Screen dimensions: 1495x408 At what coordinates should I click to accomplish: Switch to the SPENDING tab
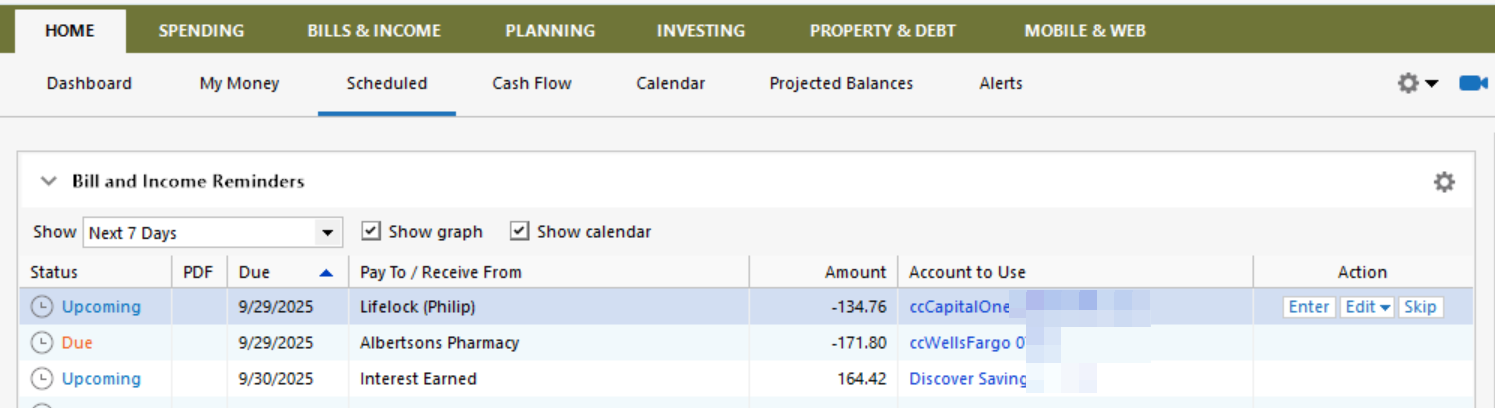[201, 30]
